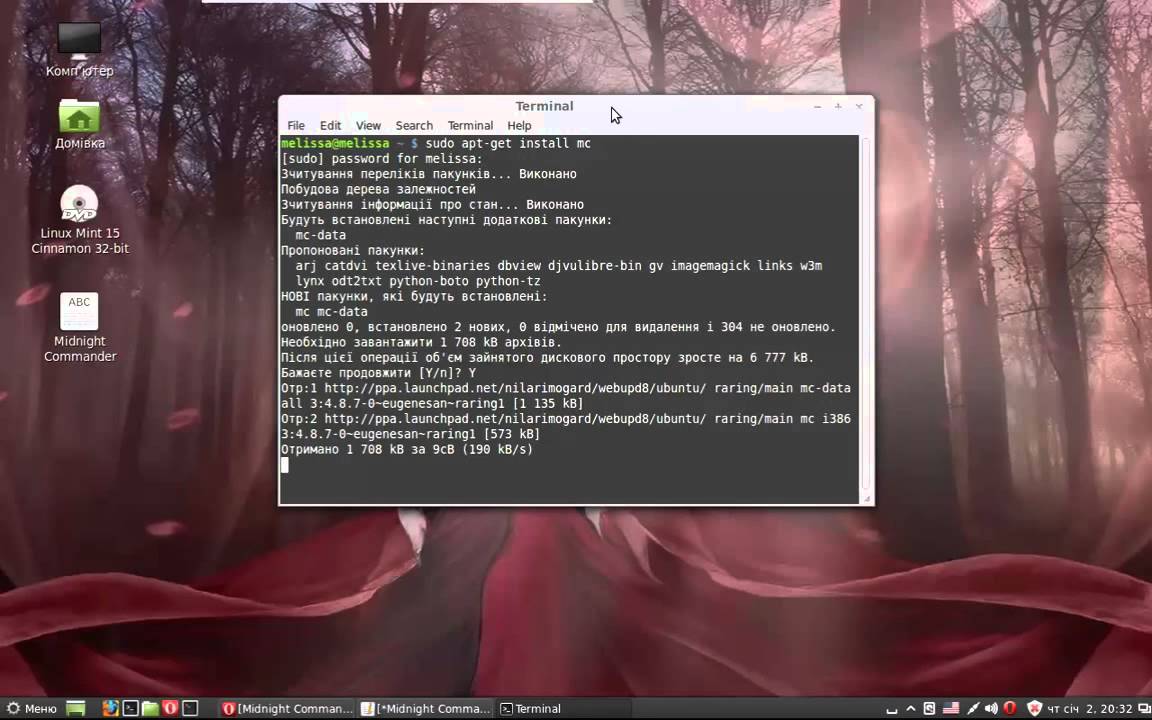Expand hidden tray icons with up arrow
The height and width of the screenshot is (720, 1152).
coord(911,709)
